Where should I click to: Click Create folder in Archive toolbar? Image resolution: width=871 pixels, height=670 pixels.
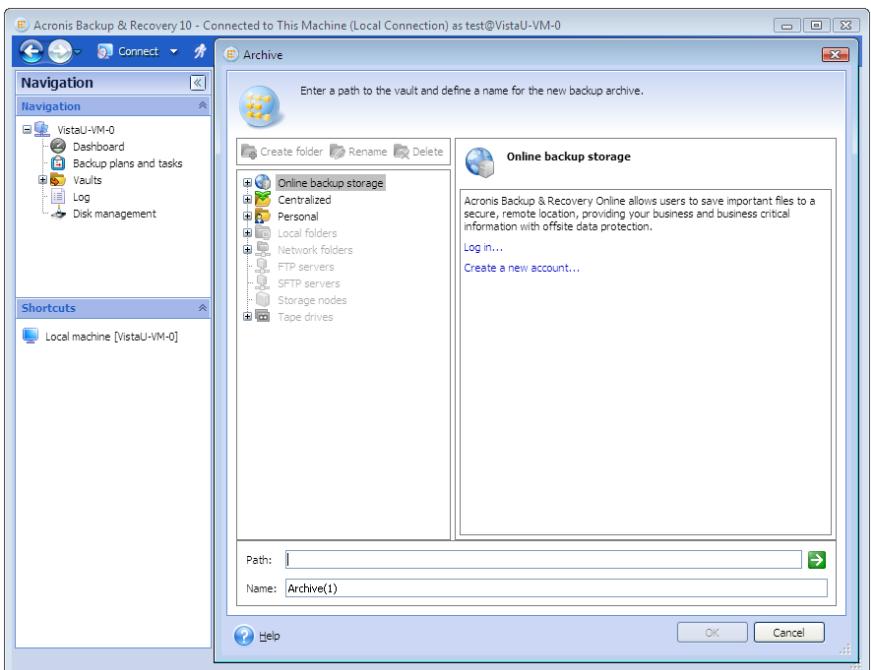(x=282, y=152)
